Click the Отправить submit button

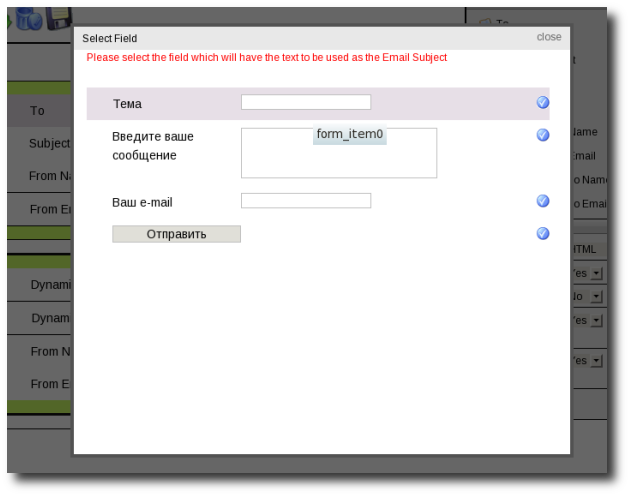coord(176,234)
